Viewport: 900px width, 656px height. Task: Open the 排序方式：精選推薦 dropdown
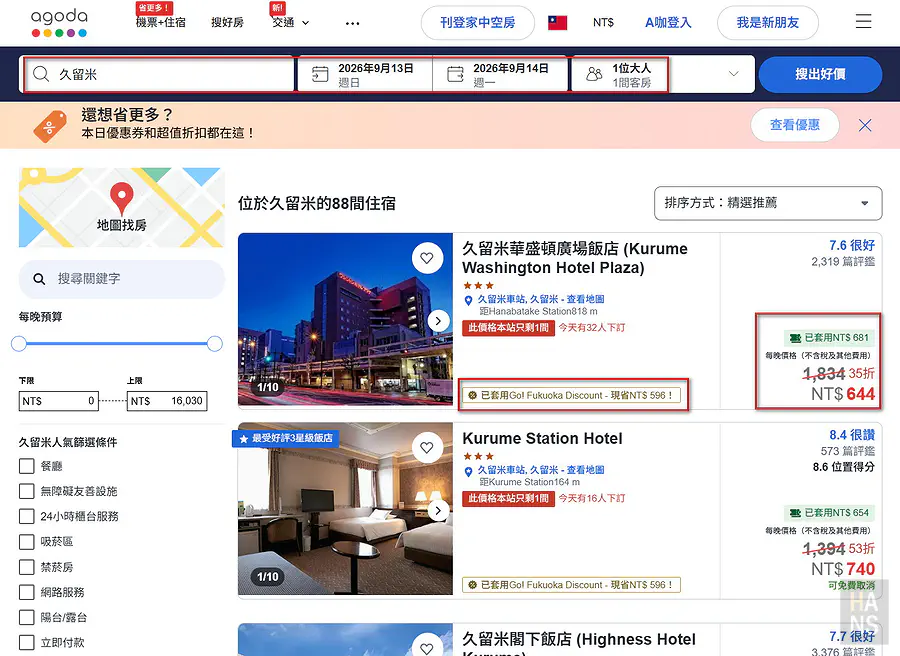pos(768,203)
